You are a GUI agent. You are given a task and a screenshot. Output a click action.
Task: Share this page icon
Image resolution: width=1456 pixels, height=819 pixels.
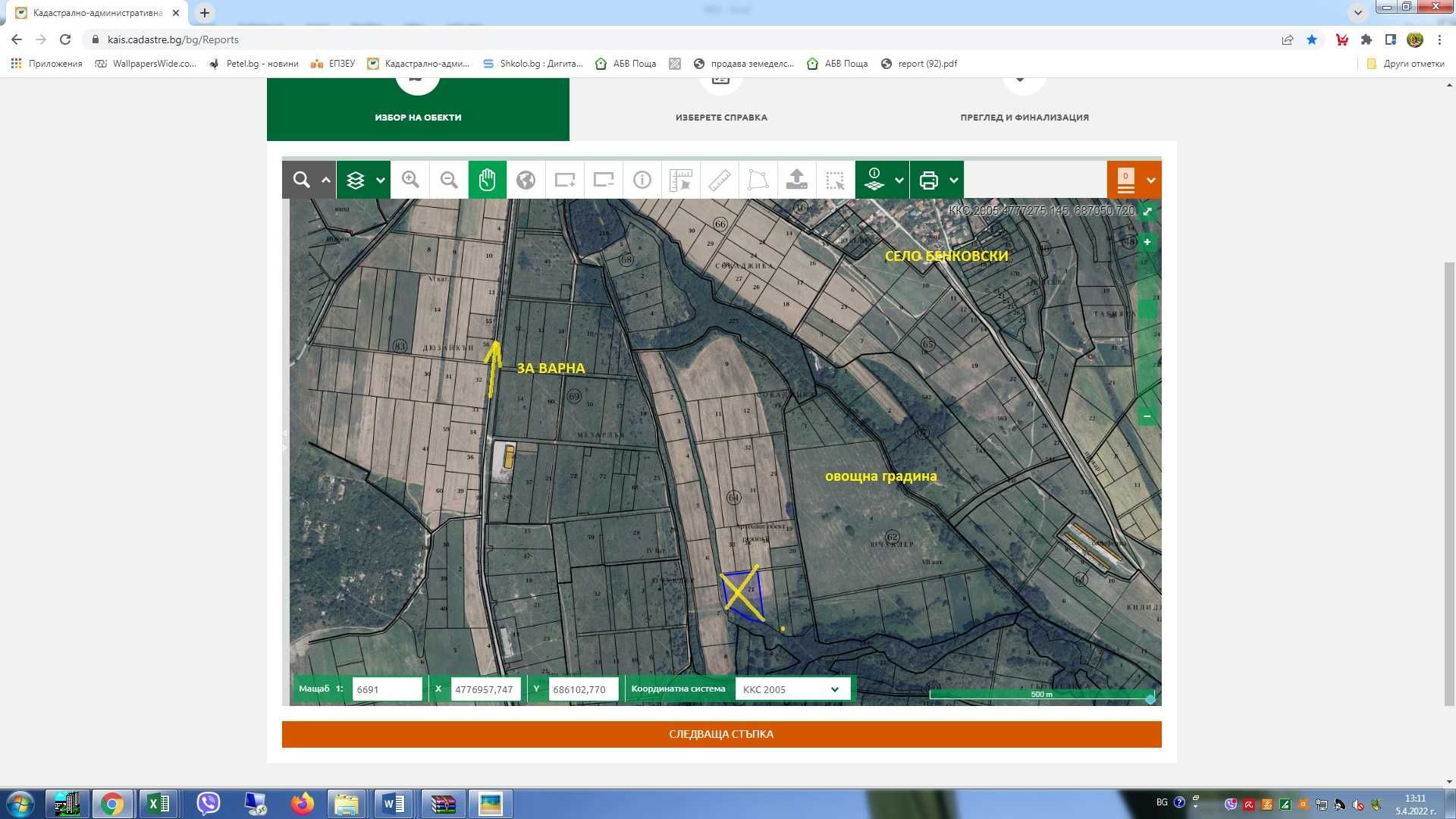point(1288,39)
